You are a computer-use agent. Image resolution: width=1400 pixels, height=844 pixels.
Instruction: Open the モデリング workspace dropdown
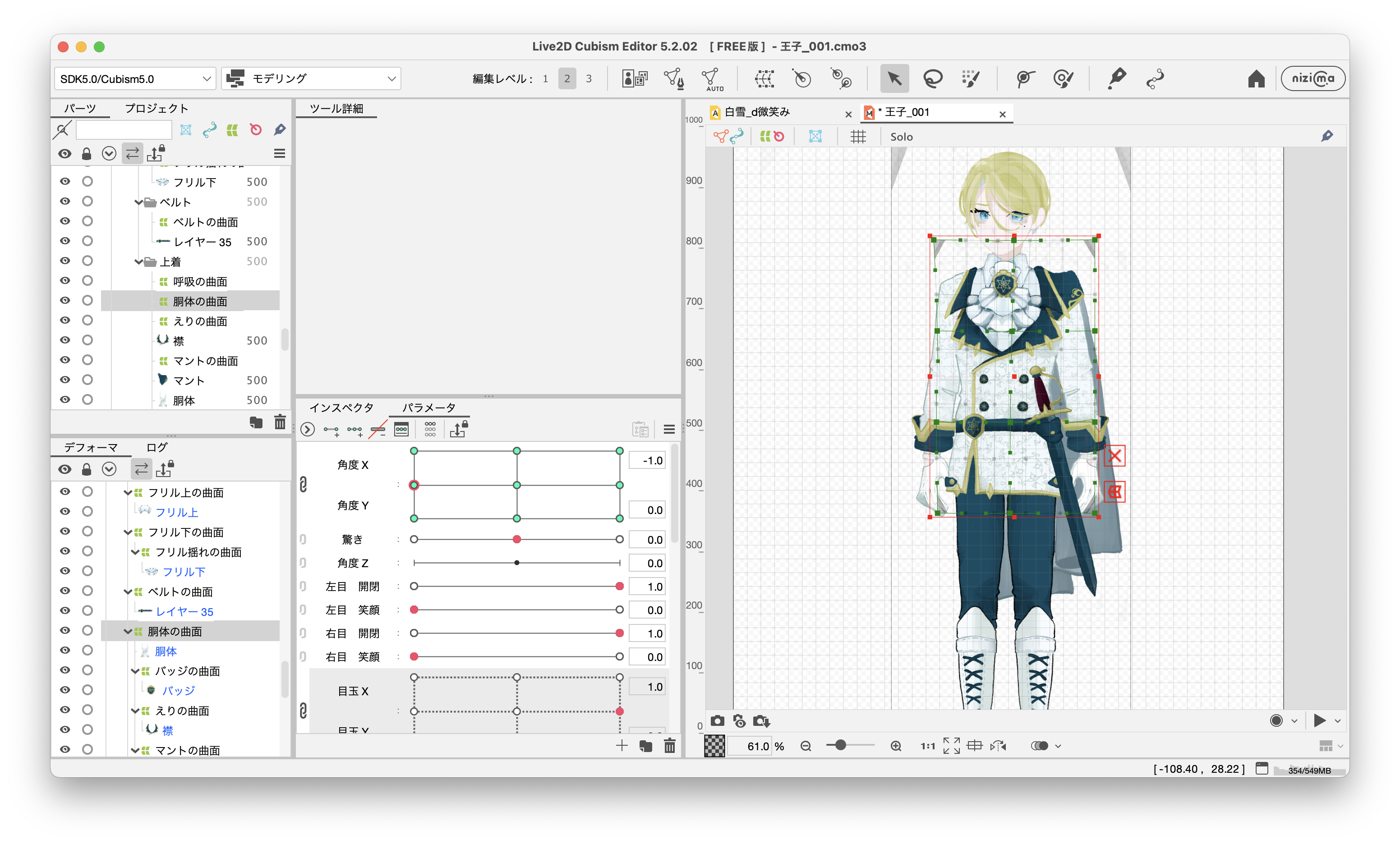tap(311, 79)
